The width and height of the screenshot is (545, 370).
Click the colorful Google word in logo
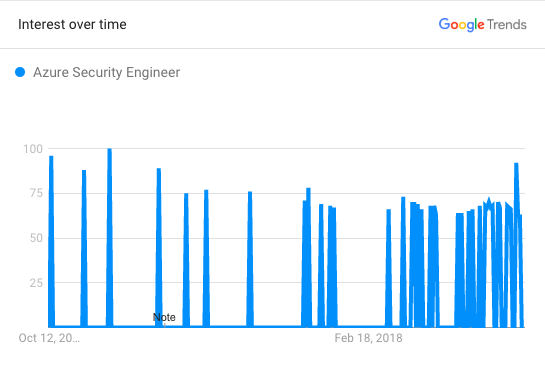(x=461, y=25)
